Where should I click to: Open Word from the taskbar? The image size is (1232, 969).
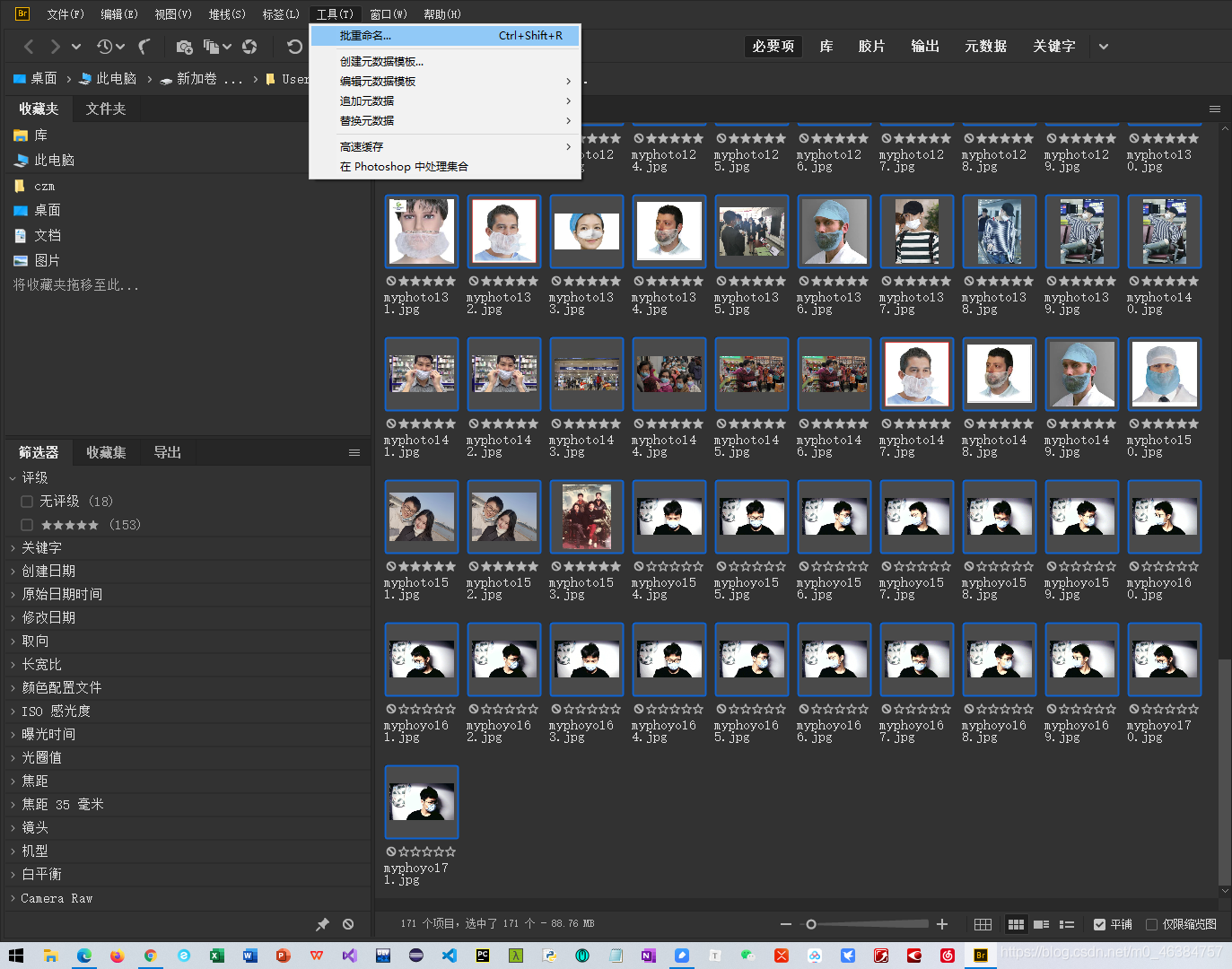point(249,956)
